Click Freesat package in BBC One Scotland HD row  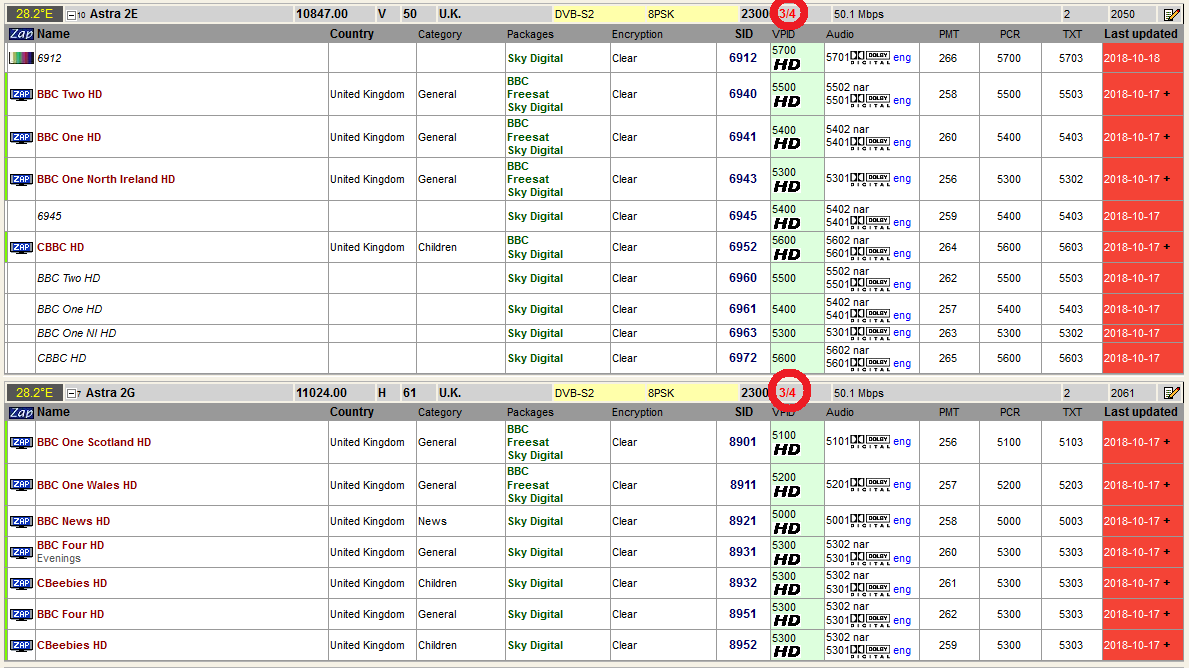[x=529, y=442]
